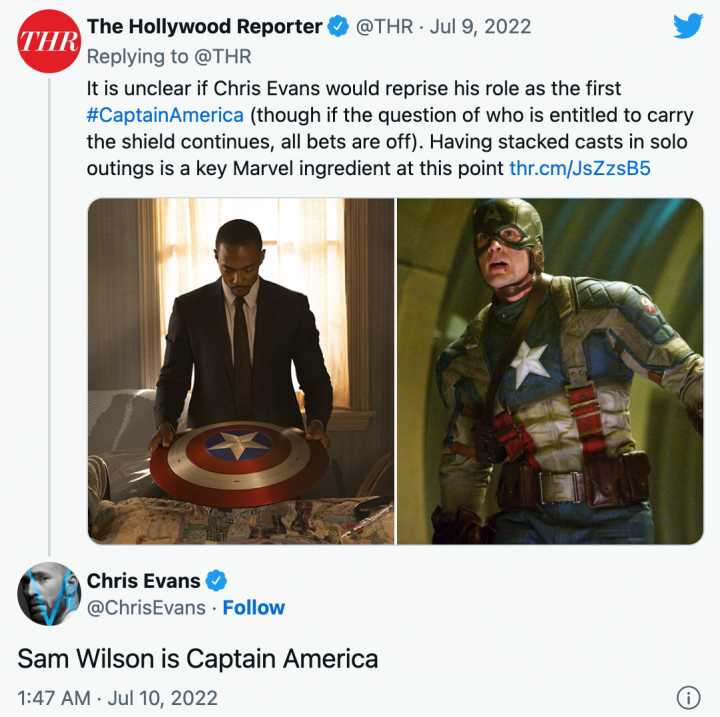
Task: Click the @THR handle in header
Action: (384, 27)
